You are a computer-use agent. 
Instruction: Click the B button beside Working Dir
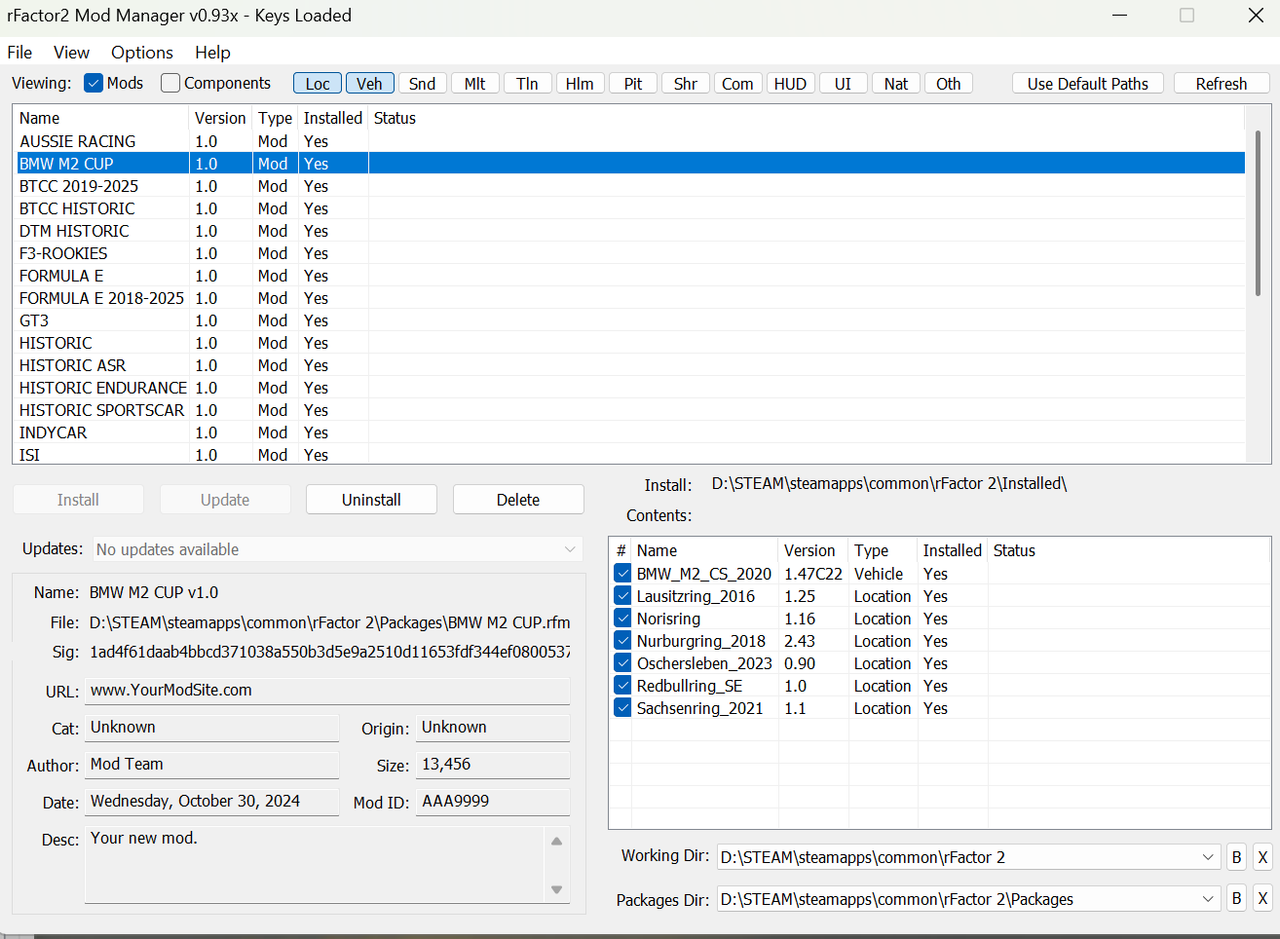pyautogui.click(x=1237, y=857)
